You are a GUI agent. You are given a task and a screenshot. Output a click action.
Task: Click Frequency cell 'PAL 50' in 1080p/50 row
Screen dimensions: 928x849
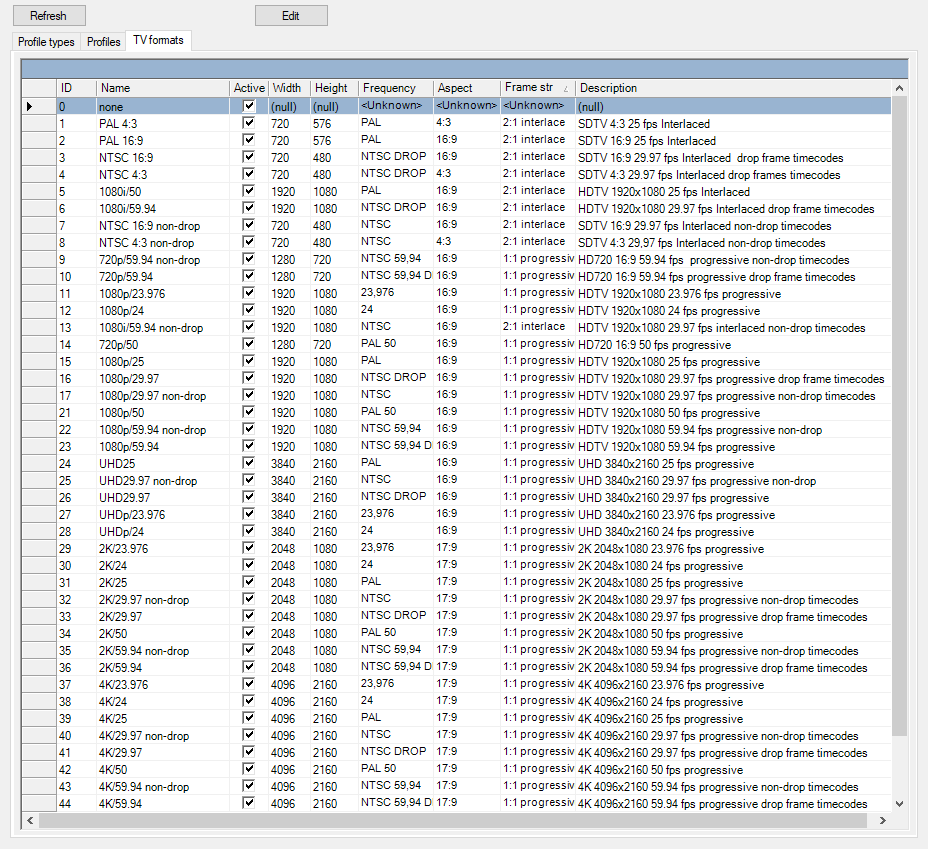point(396,412)
